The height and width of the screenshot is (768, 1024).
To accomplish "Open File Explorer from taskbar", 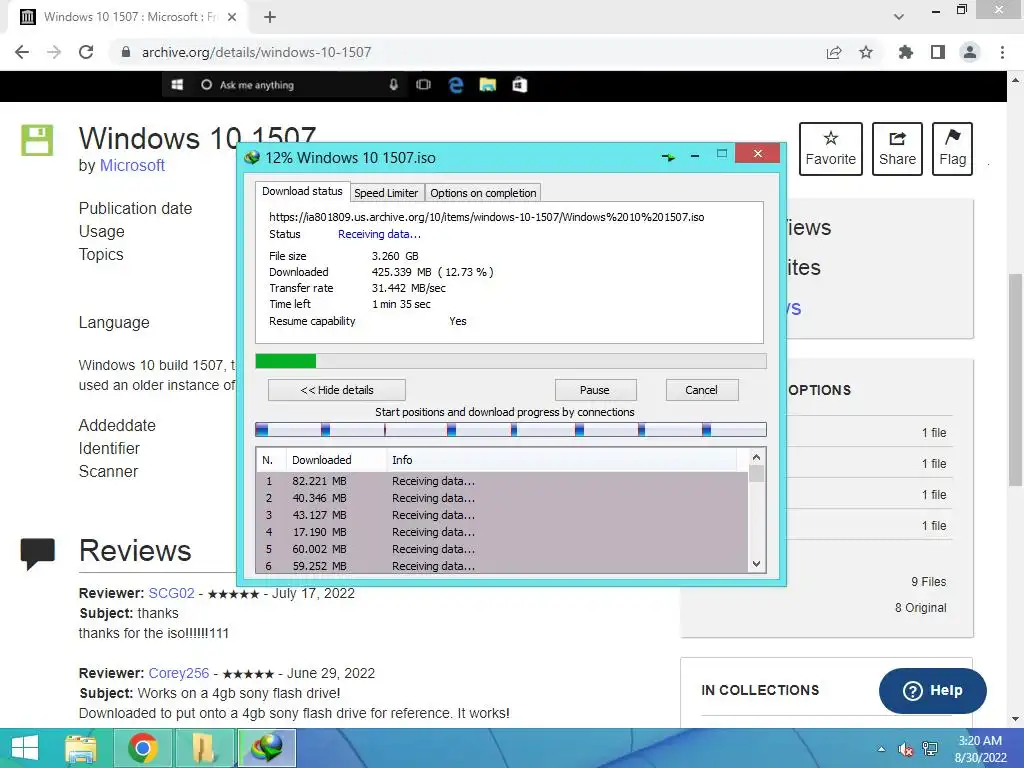I will (81, 748).
